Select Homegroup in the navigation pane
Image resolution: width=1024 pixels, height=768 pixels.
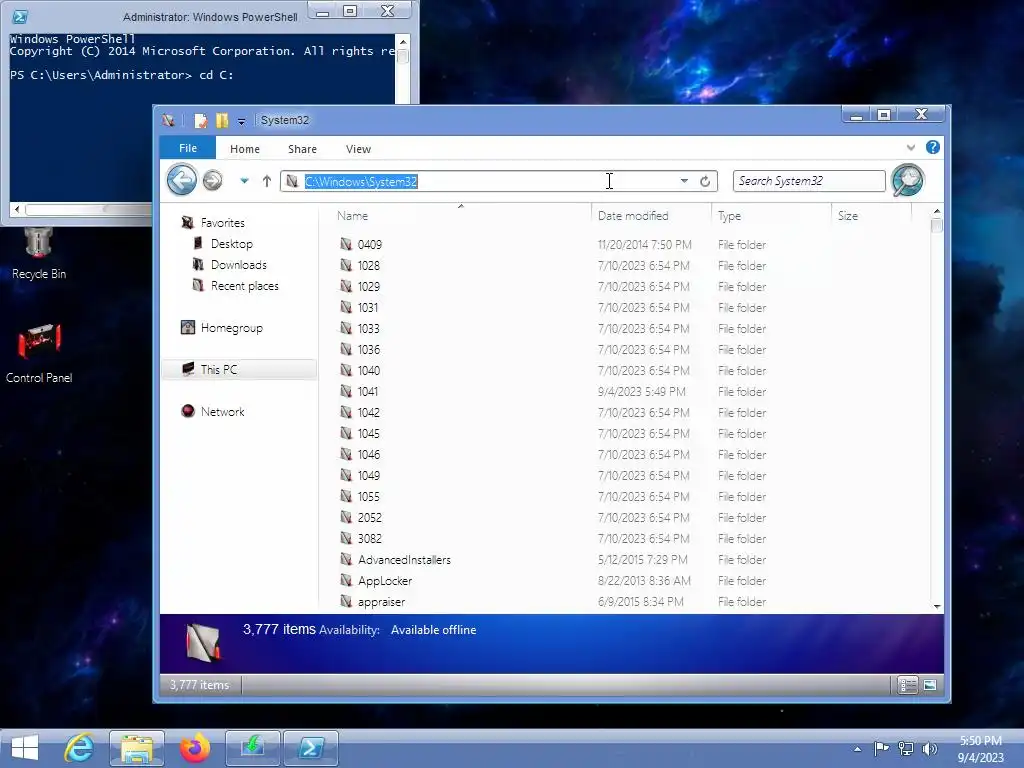pyautogui.click(x=231, y=328)
